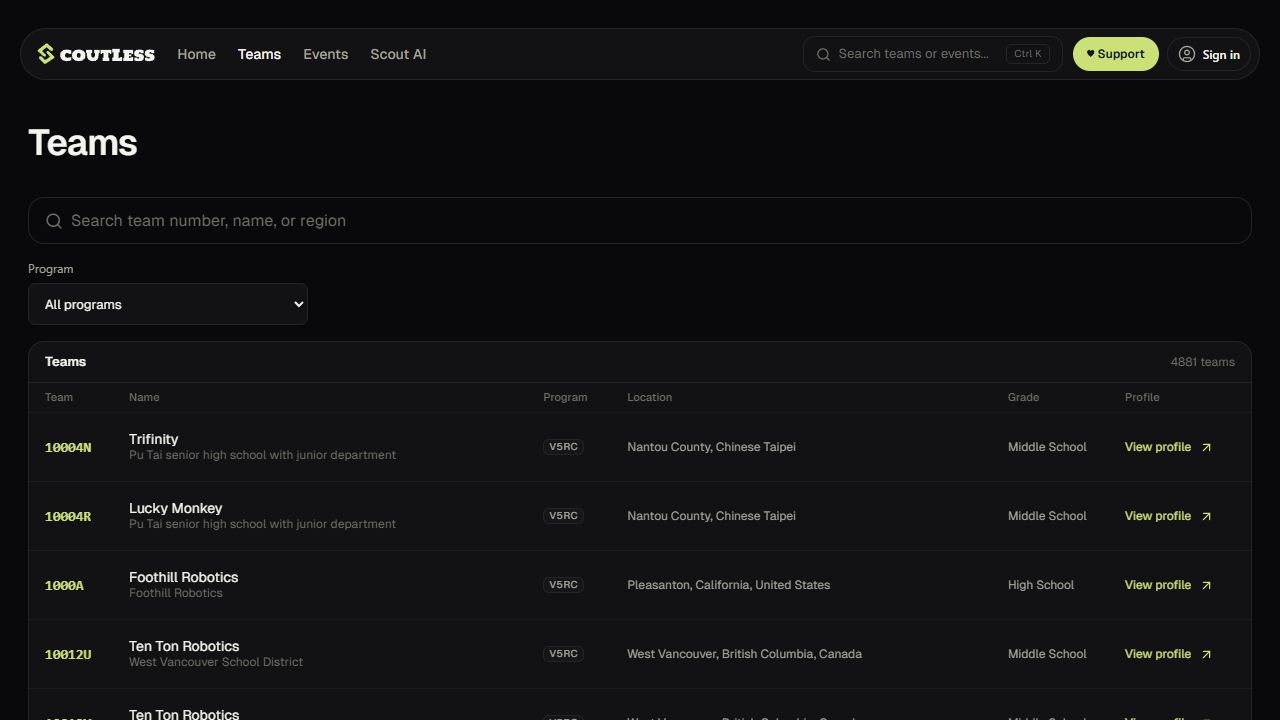Click the arrow icon for Foothill Robotics profile

pyautogui.click(x=1206, y=585)
